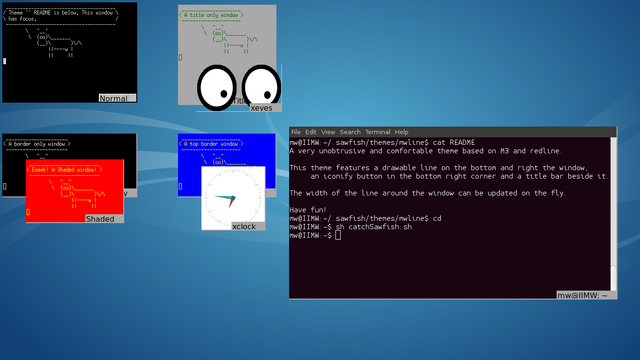Click the 'sh catchSawfish.sh' command text

point(373,227)
